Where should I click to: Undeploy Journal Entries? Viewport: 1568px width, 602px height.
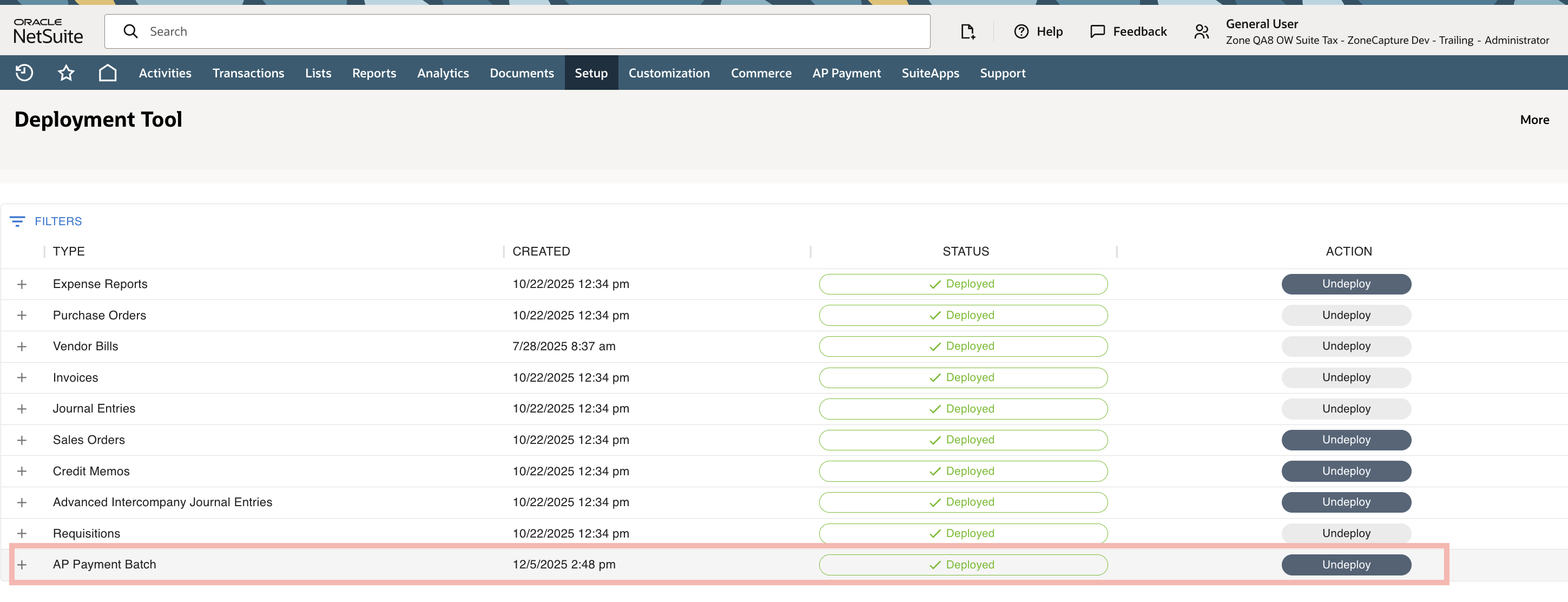click(1346, 409)
